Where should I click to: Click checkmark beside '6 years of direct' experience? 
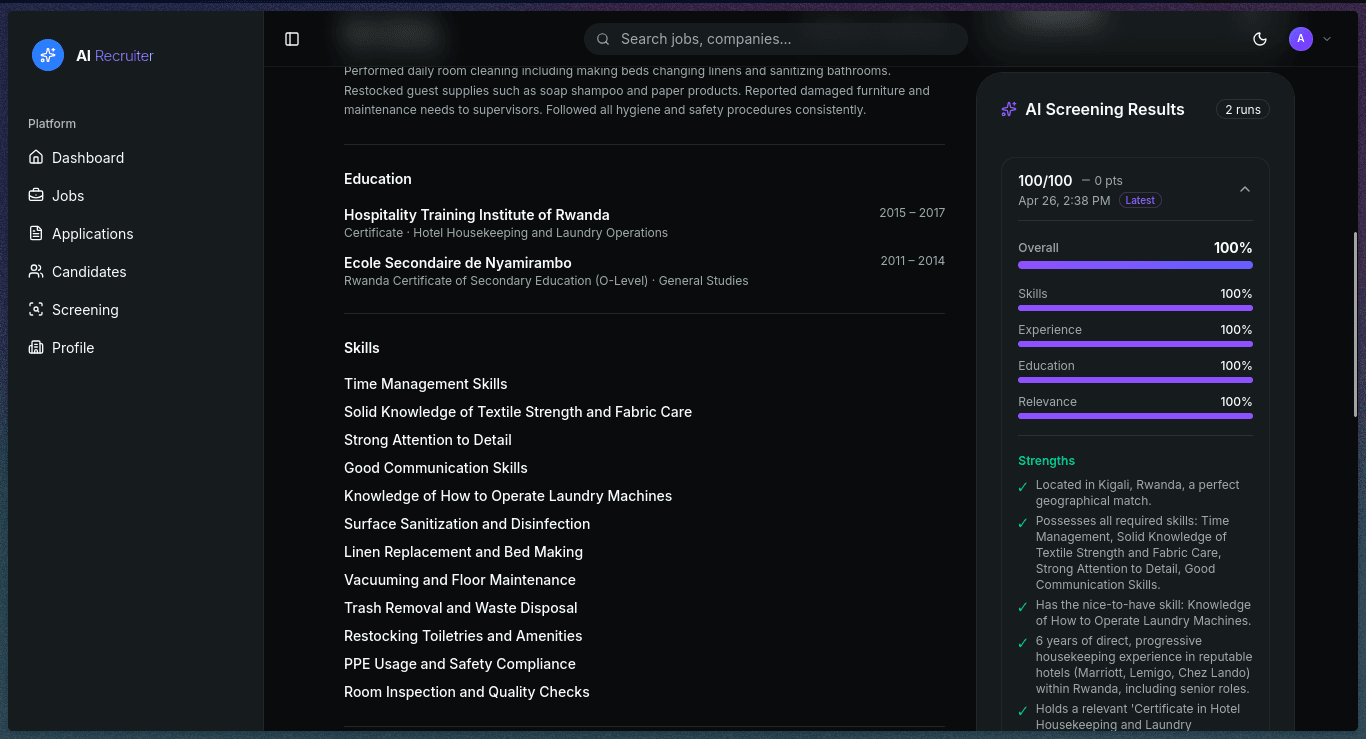1023,643
